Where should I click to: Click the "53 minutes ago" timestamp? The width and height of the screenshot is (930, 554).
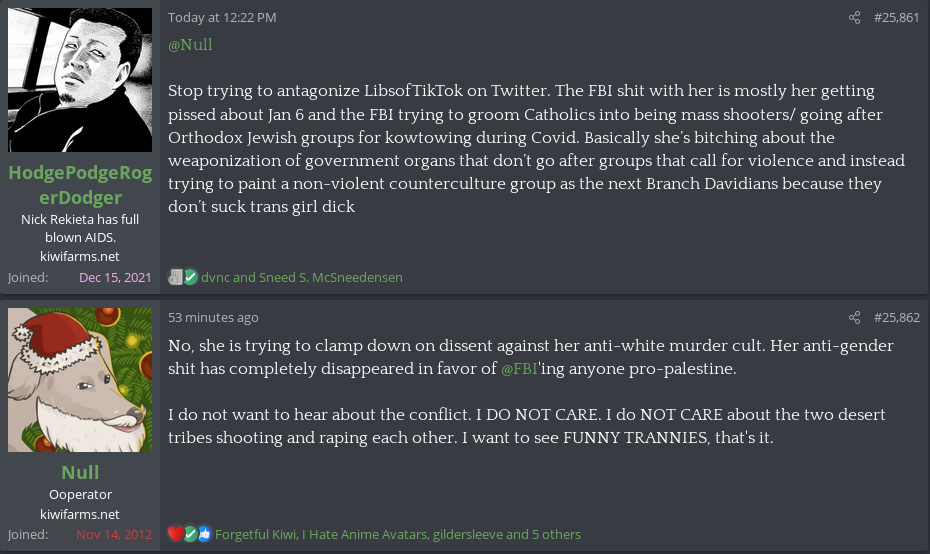213,318
